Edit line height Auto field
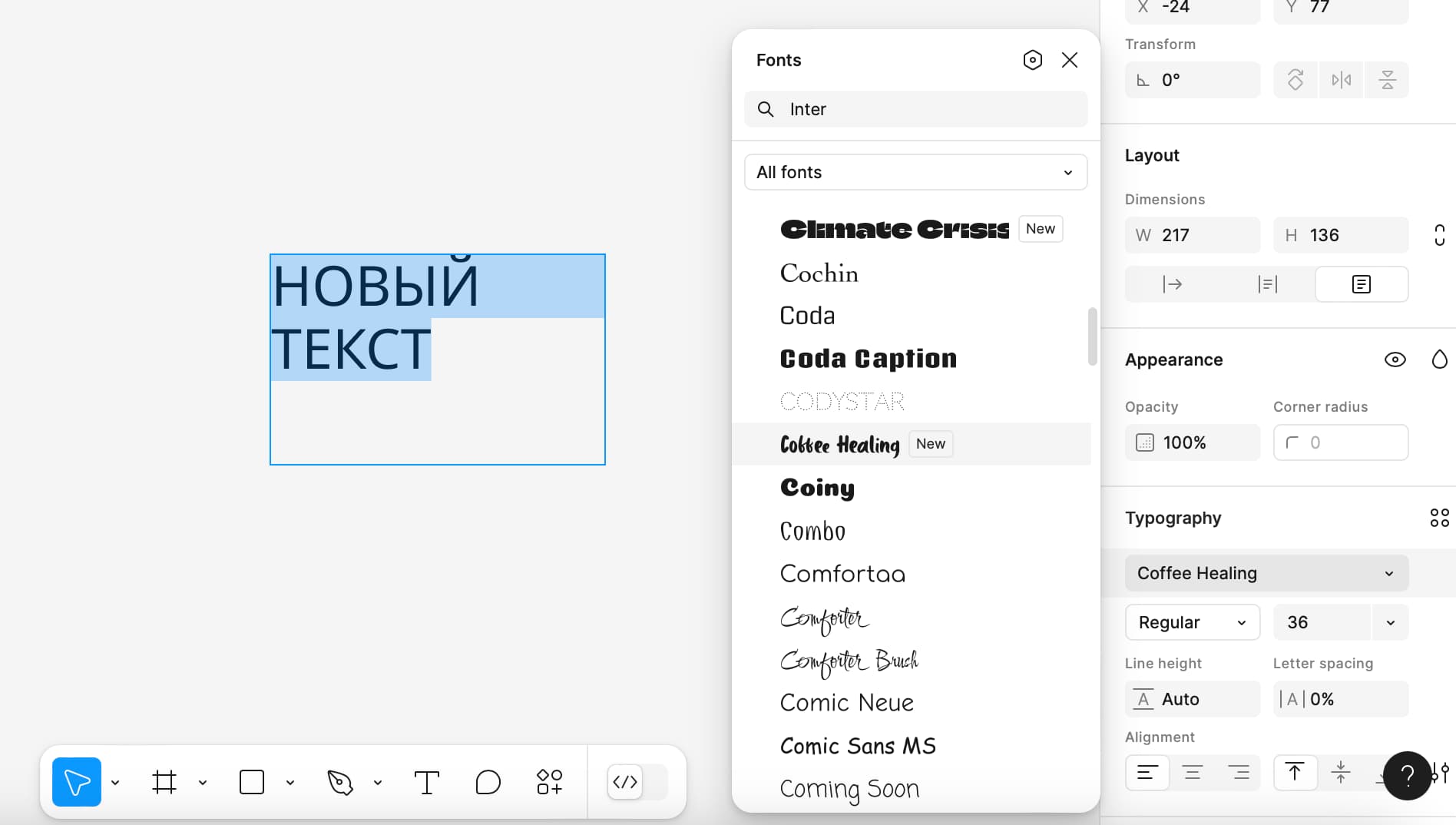This screenshot has width=1456, height=825. coord(1193,699)
